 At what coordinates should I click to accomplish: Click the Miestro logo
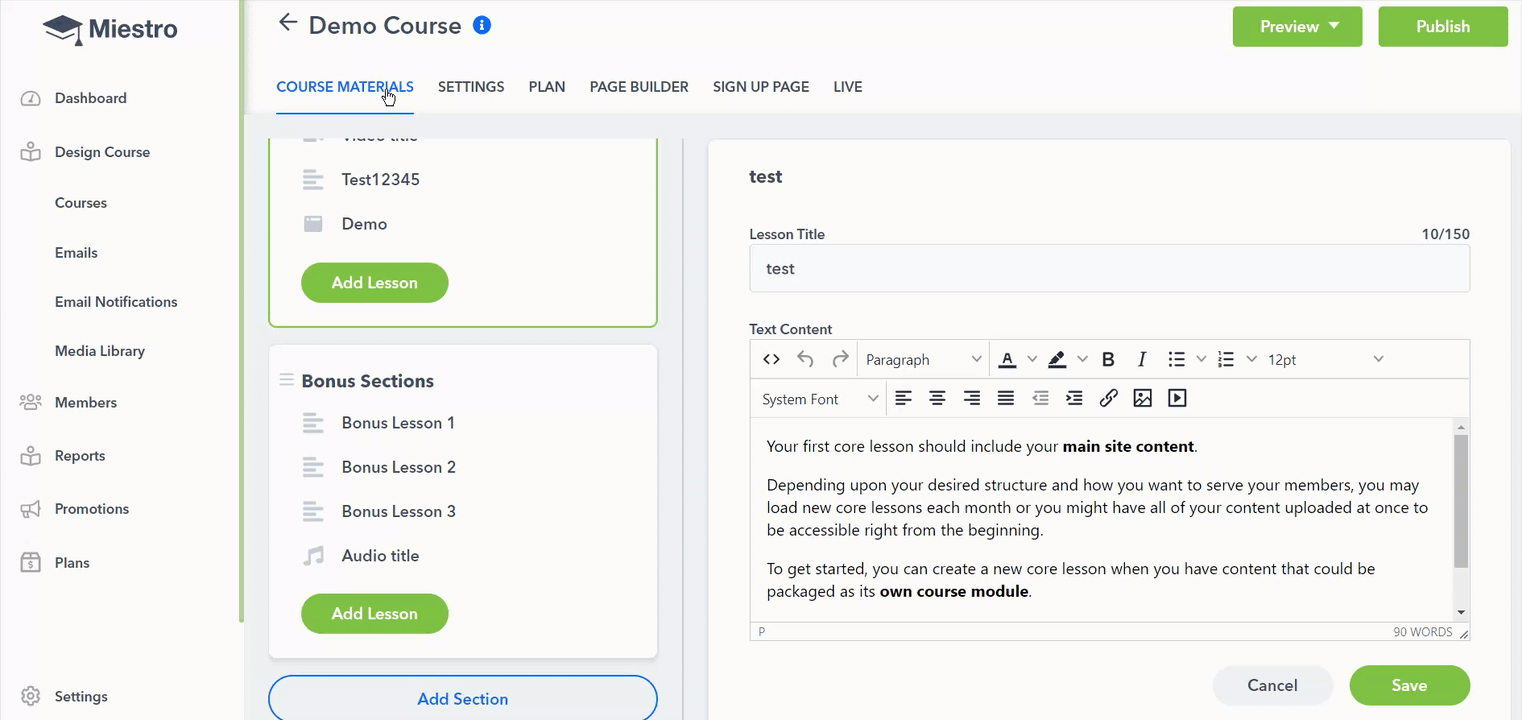click(x=110, y=29)
